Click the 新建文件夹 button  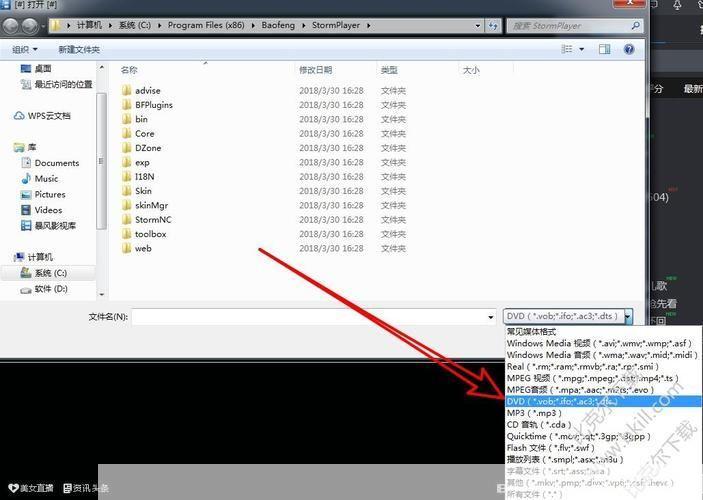79,49
